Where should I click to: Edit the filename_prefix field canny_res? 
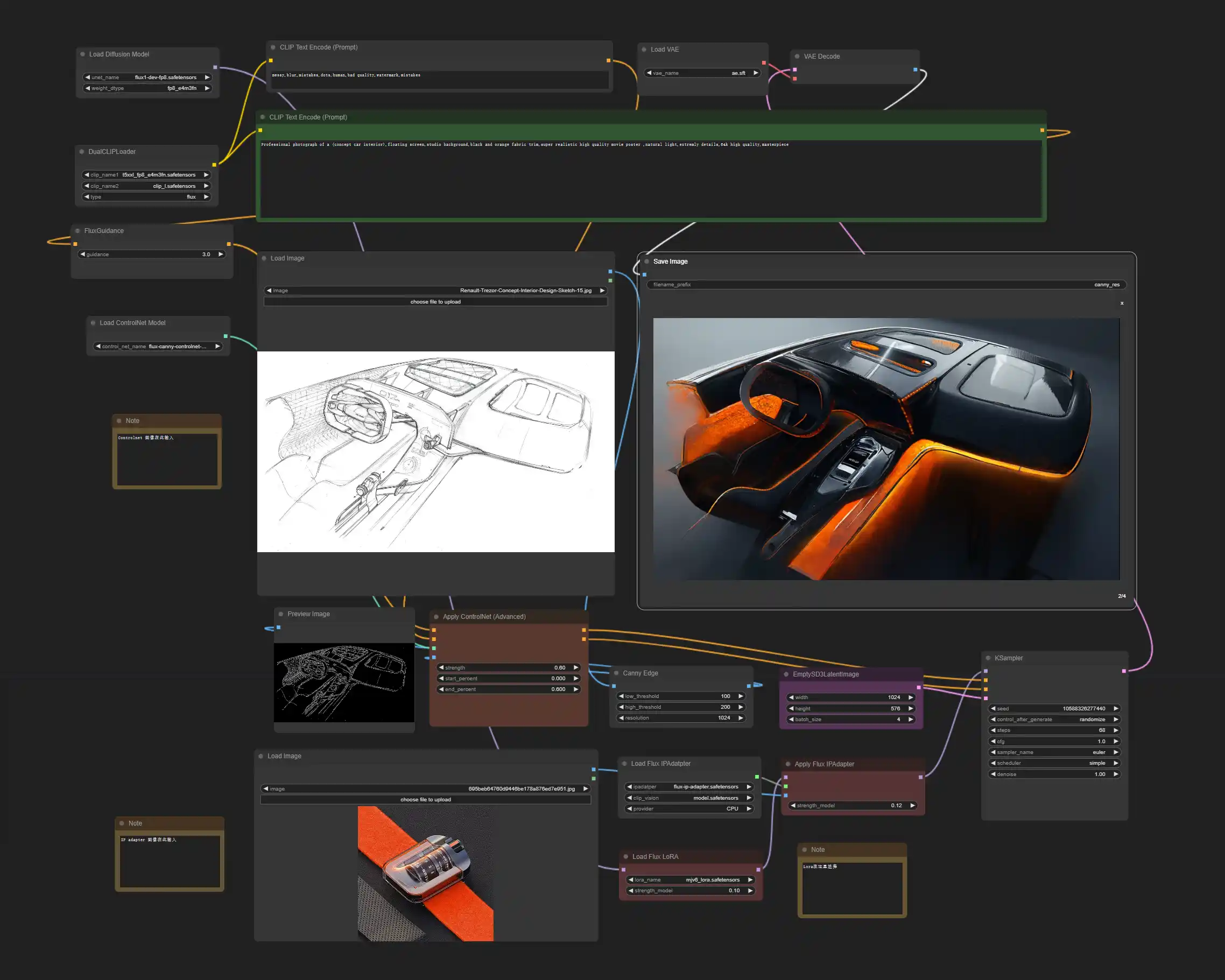[x=886, y=285]
